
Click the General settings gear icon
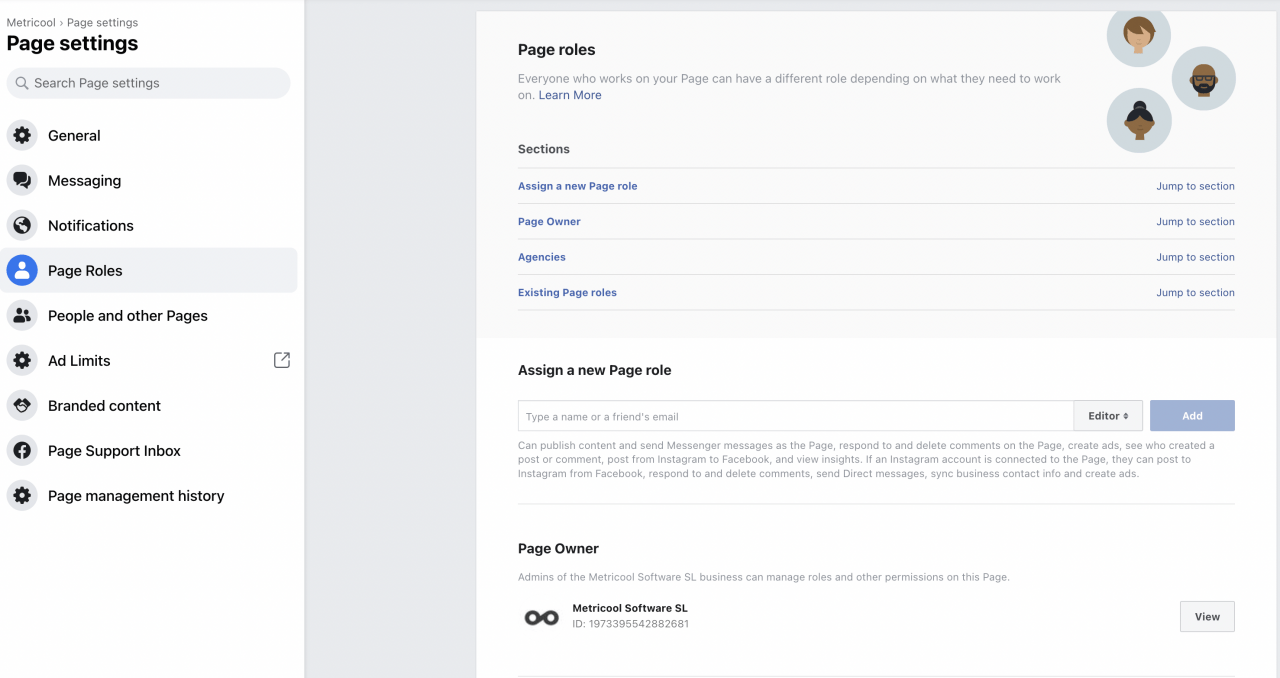coord(22,135)
